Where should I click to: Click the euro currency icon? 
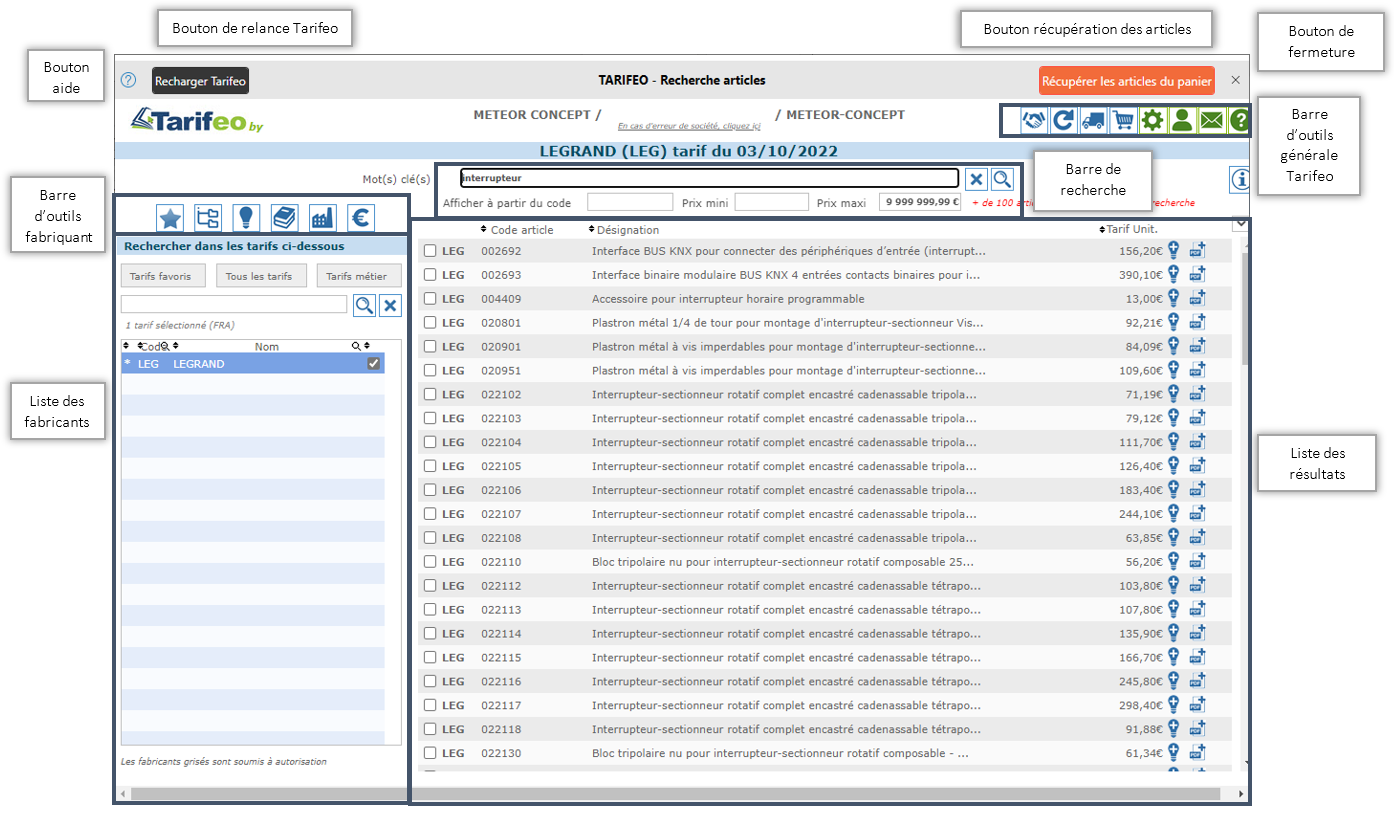tap(361, 217)
